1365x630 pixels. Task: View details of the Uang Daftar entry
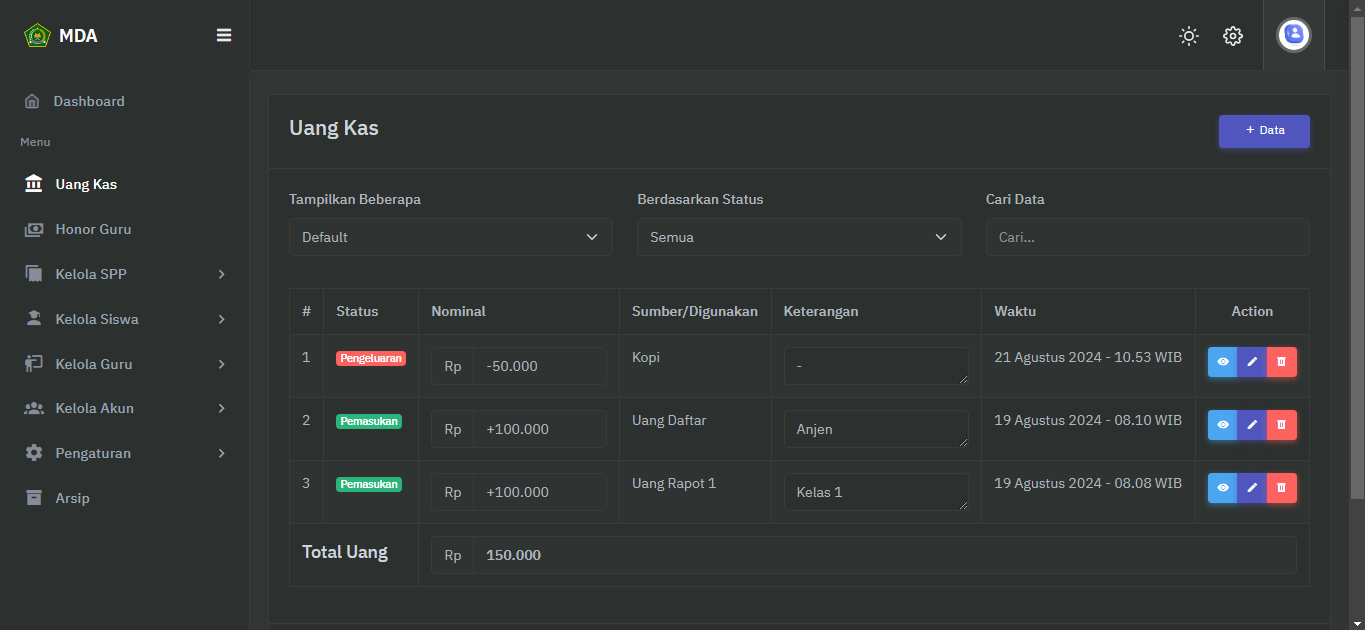coord(1222,425)
